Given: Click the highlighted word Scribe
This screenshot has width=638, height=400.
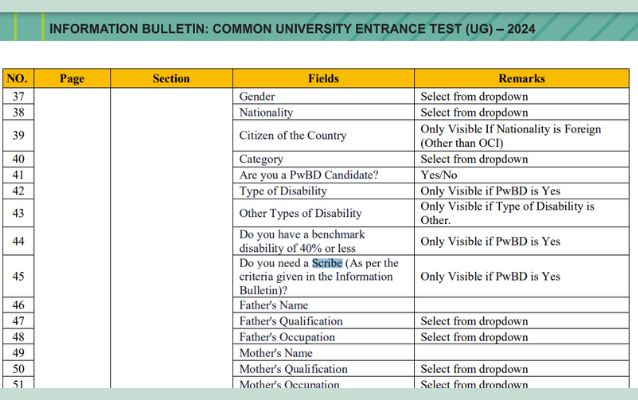Looking at the screenshot, I should coord(327,263).
